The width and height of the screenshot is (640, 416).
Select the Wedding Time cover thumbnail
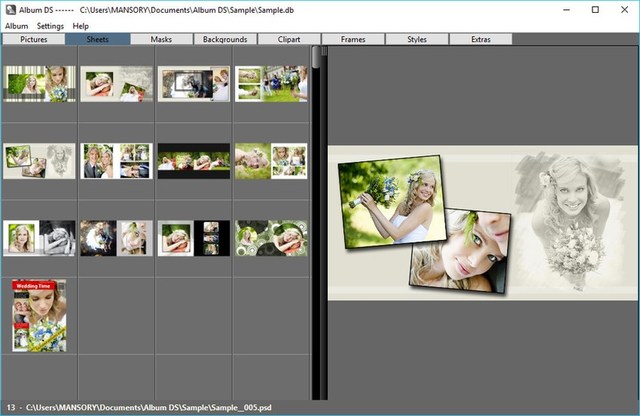(x=39, y=315)
